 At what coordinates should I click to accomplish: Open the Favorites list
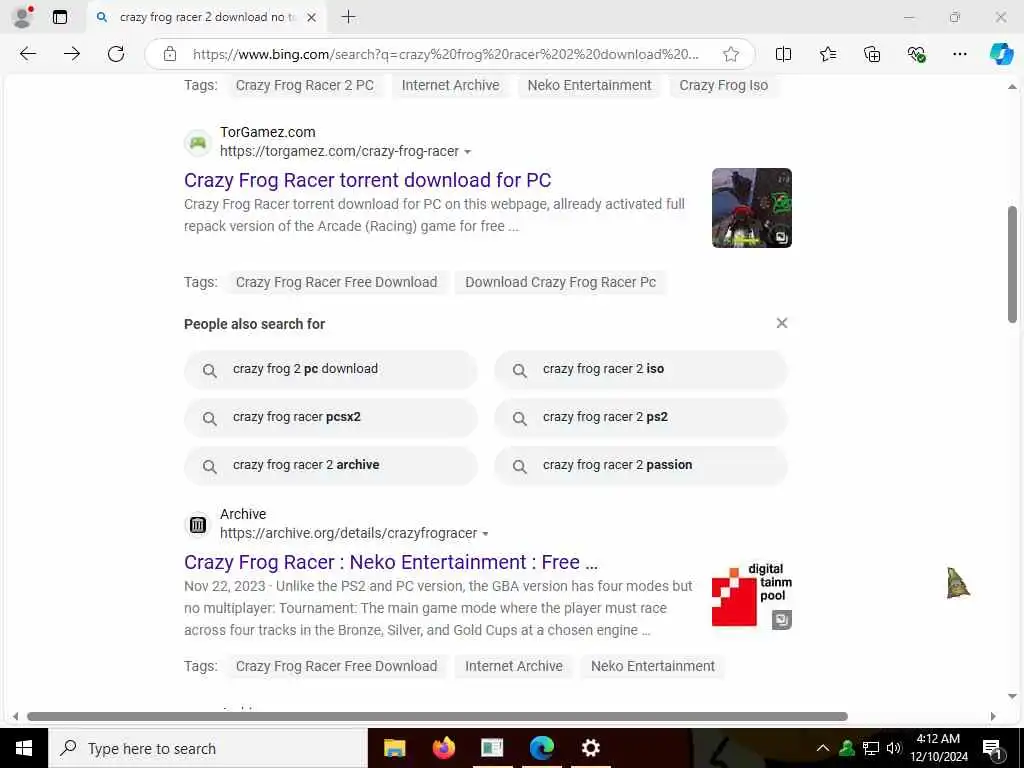(x=828, y=54)
